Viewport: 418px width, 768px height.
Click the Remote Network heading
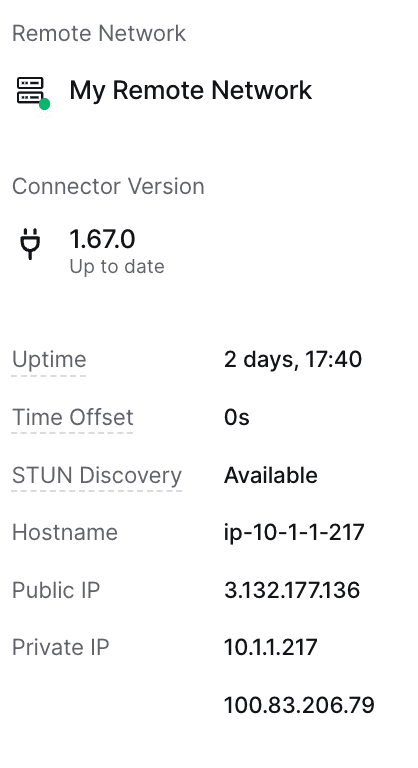(99, 33)
